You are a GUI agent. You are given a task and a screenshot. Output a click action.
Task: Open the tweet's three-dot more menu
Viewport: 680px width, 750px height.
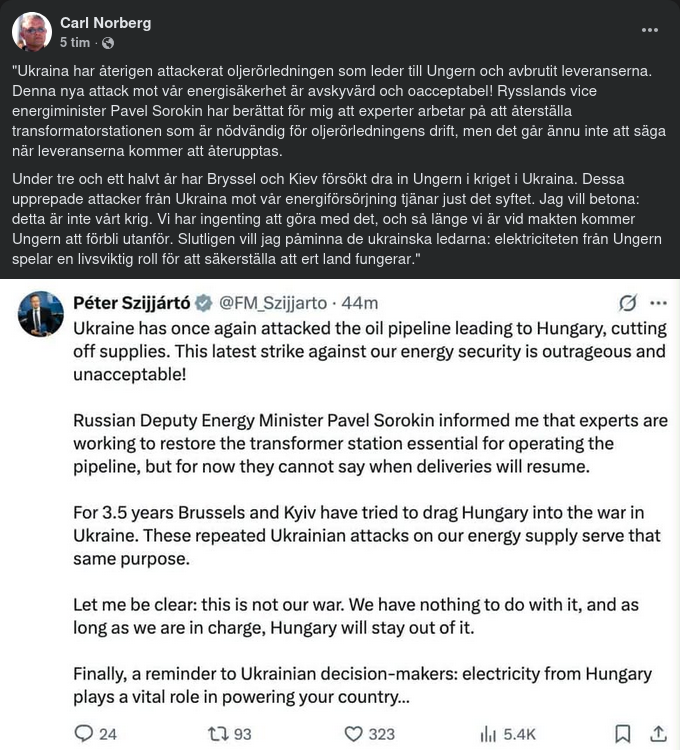click(x=658, y=303)
